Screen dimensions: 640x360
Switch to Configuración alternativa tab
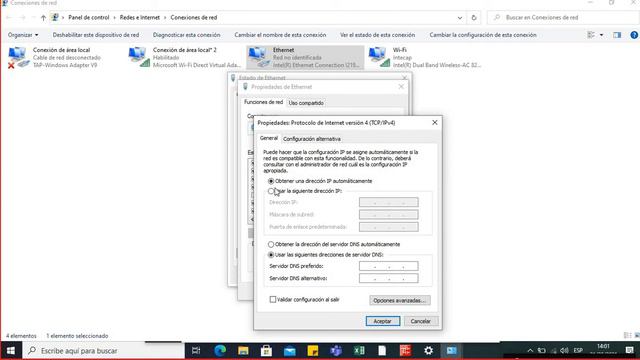coord(312,139)
